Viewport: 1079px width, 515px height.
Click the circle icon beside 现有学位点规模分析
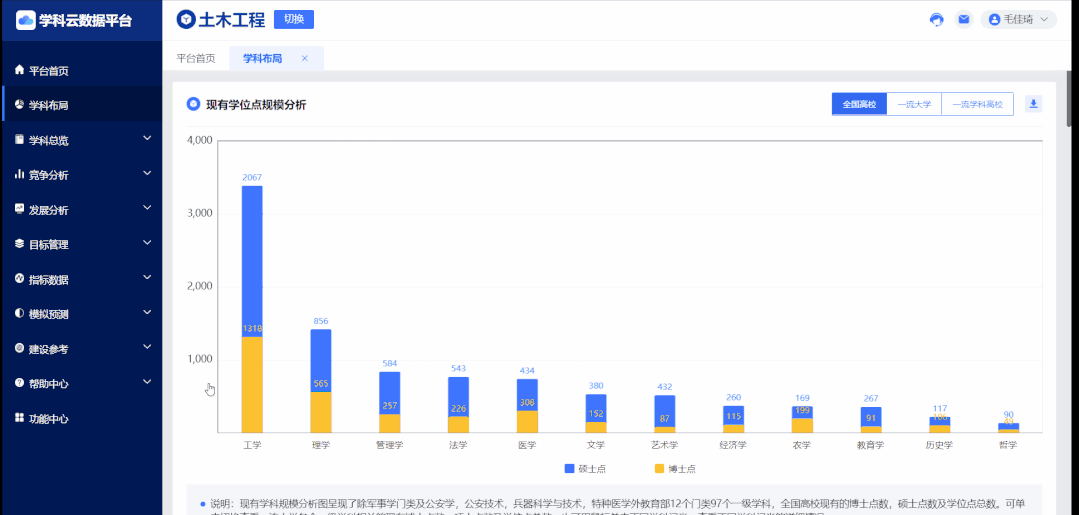(193, 105)
